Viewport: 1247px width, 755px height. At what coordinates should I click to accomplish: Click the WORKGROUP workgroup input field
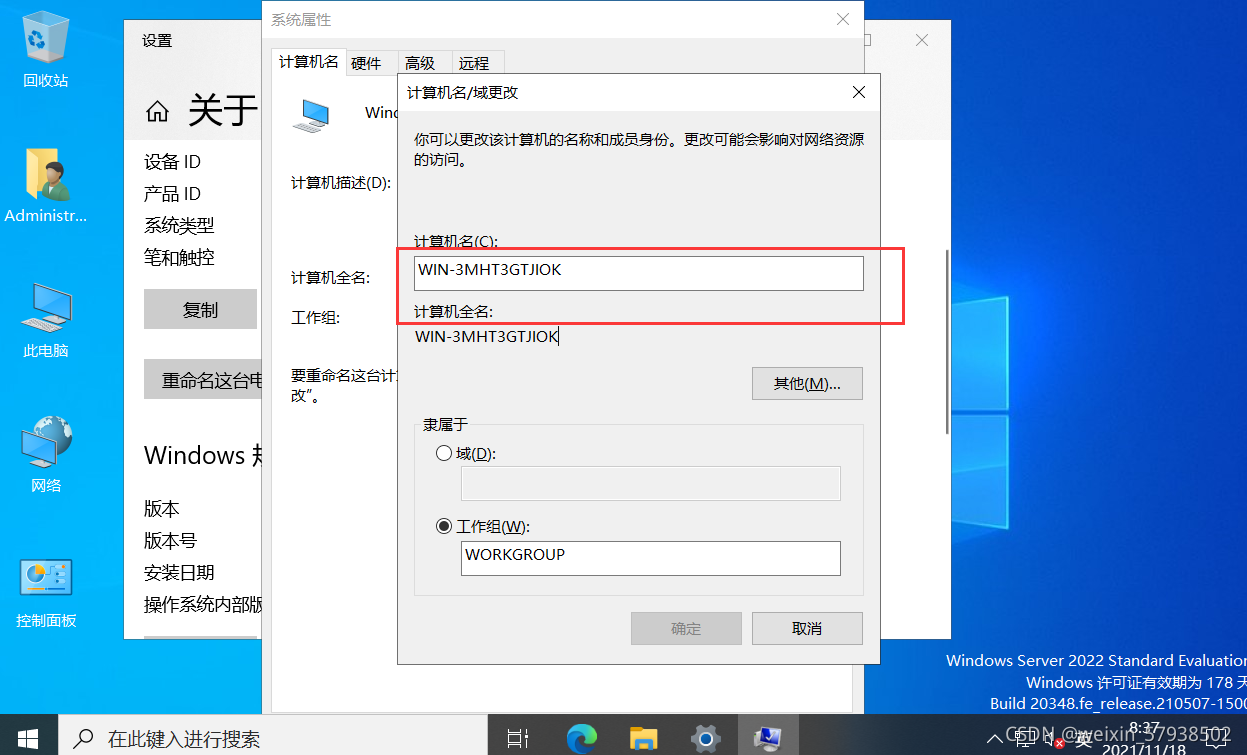(651, 558)
